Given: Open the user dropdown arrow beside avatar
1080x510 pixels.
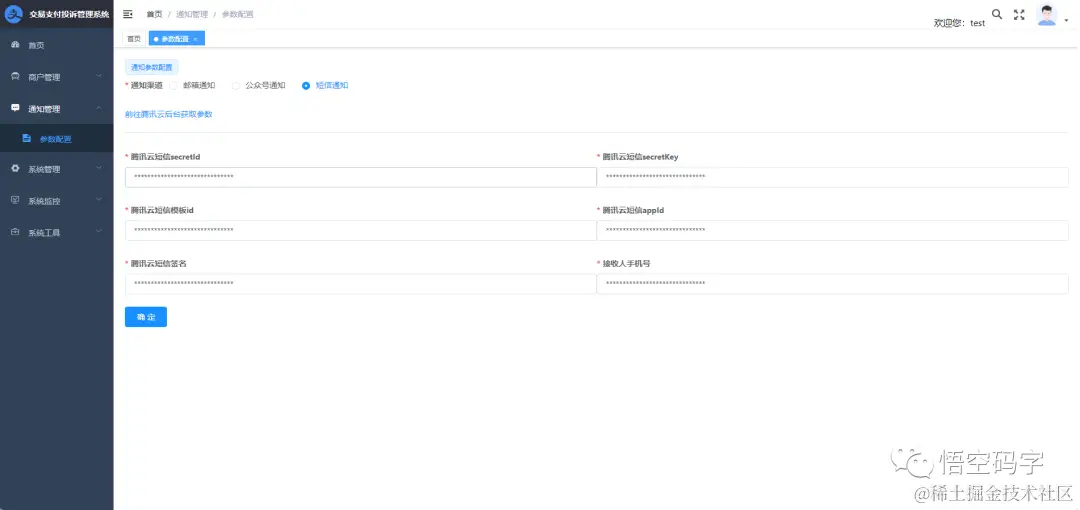Looking at the screenshot, I should click(1066, 21).
